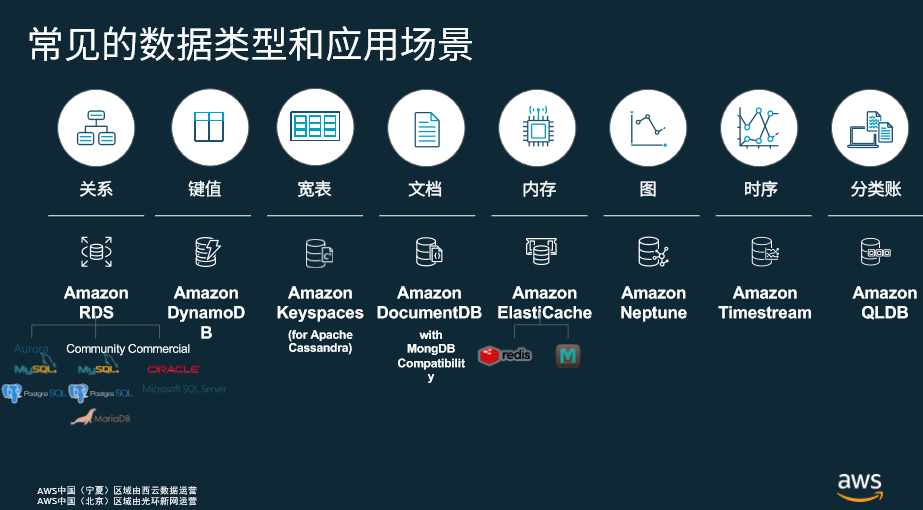923x510 pixels.
Task: Click the Amazon ElastiCache text
Action: click(x=544, y=303)
